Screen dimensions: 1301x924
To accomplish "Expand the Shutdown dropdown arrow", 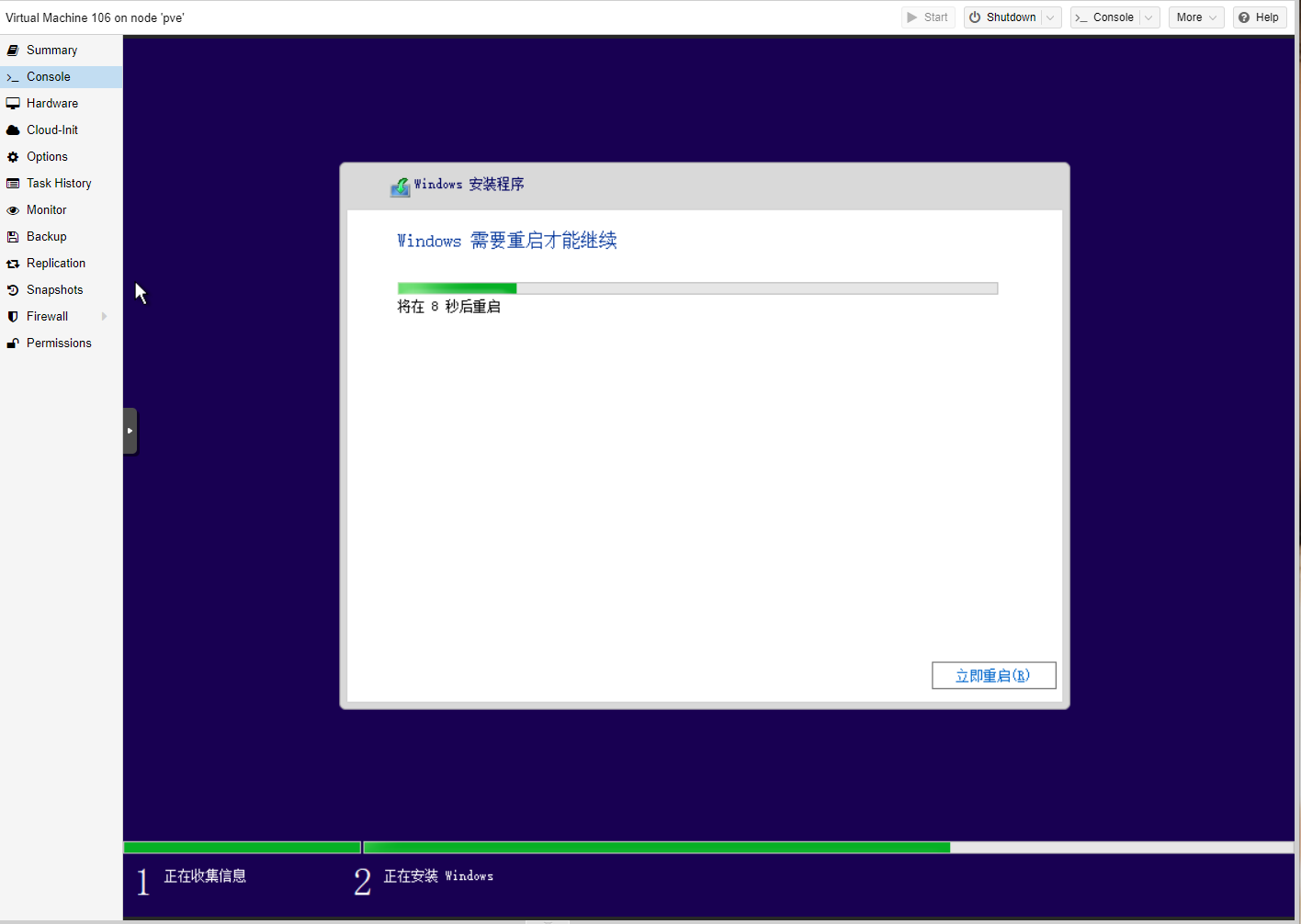I will coord(1050,17).
